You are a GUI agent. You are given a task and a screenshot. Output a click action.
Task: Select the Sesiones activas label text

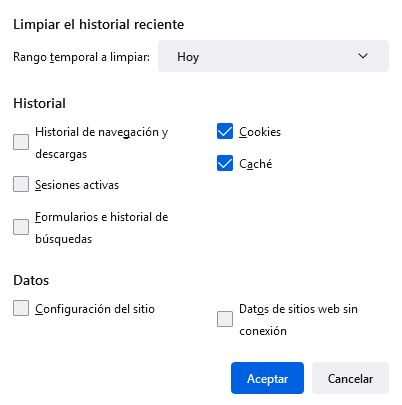[77, 185]
